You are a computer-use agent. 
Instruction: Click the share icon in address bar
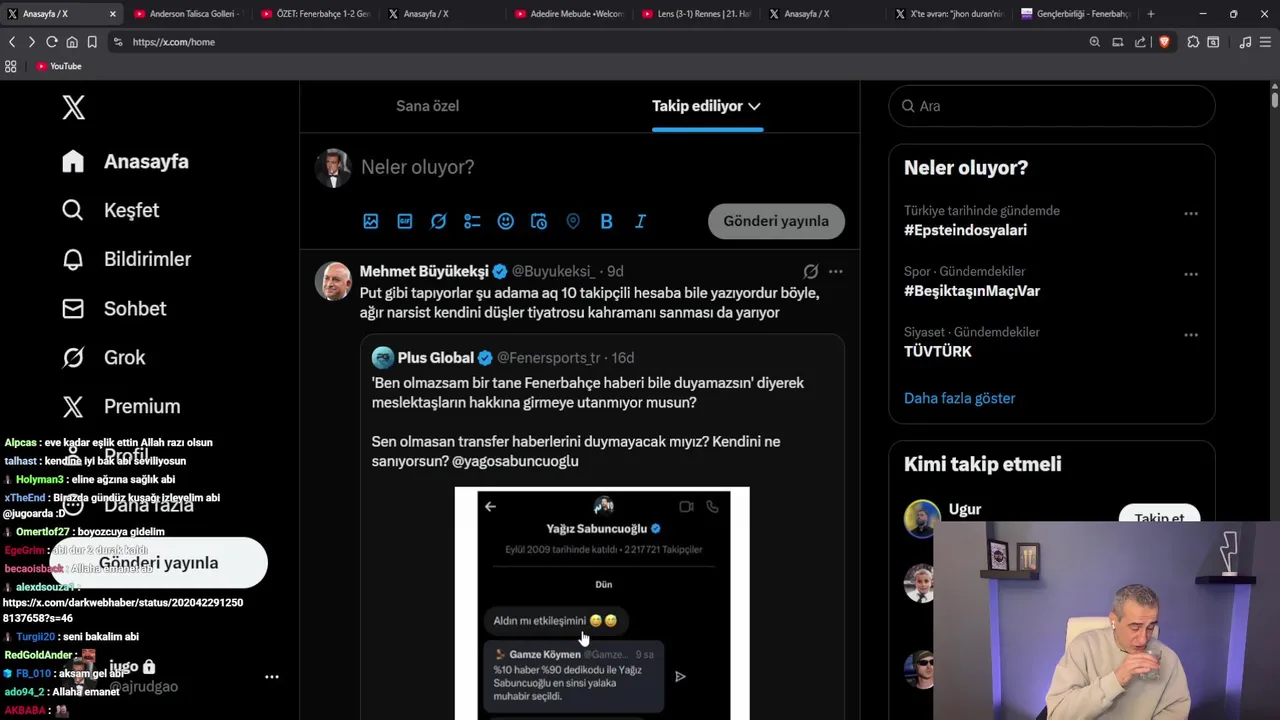pos(1140,42)
